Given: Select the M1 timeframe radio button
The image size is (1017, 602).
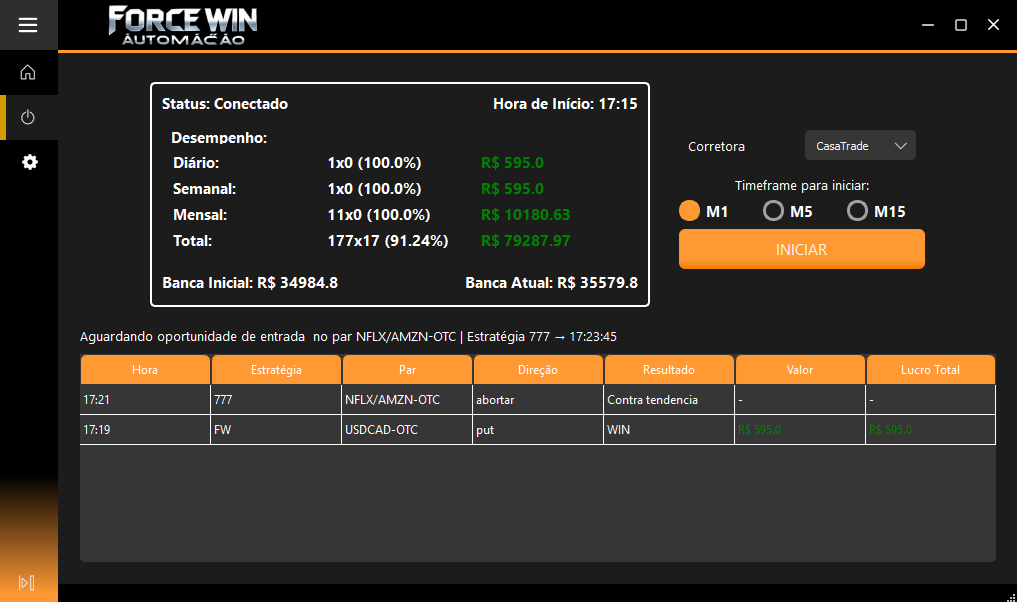Looking at the screenshot, I should [690, 211].
